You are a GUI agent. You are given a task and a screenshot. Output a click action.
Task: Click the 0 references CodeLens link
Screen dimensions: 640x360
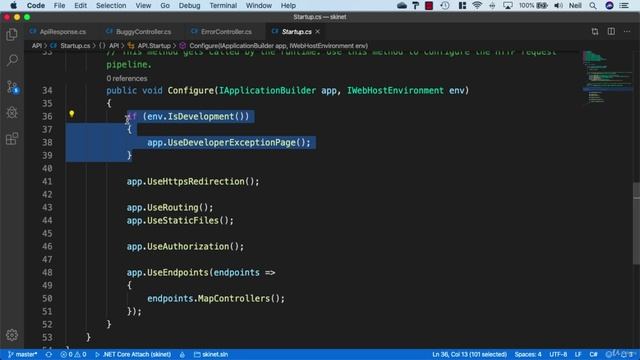click(127, 78)
